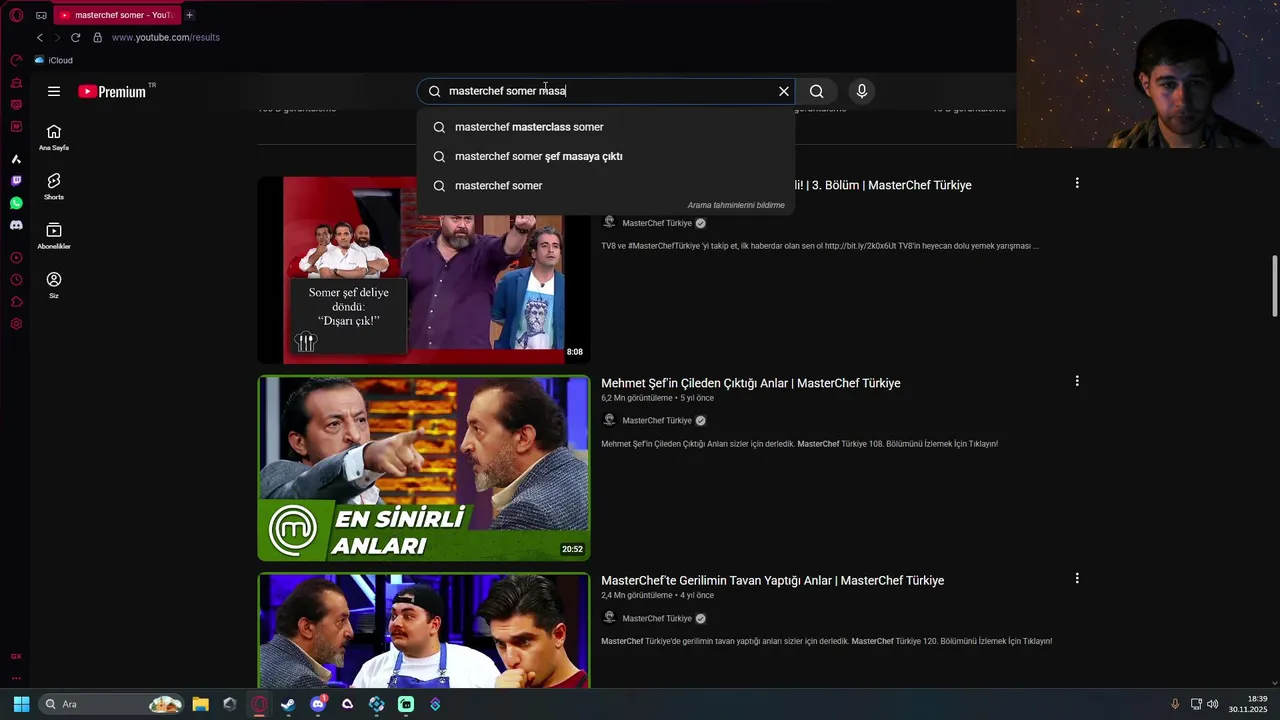Open title 'Mehmet Şef'in Çileden Çıktığı Anlar'

(751, 383)
